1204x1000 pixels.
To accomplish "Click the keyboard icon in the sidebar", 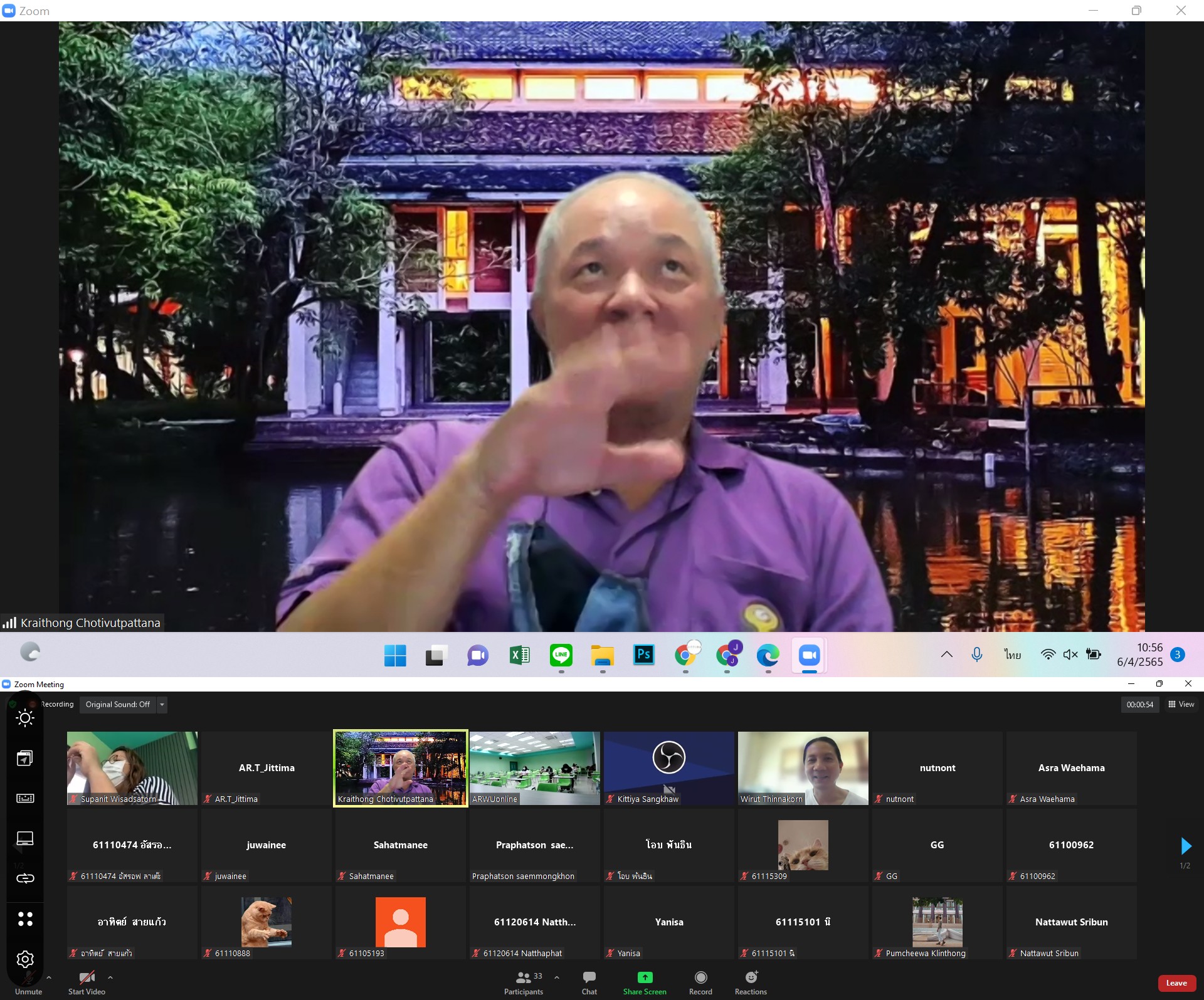I will [25, 798].
